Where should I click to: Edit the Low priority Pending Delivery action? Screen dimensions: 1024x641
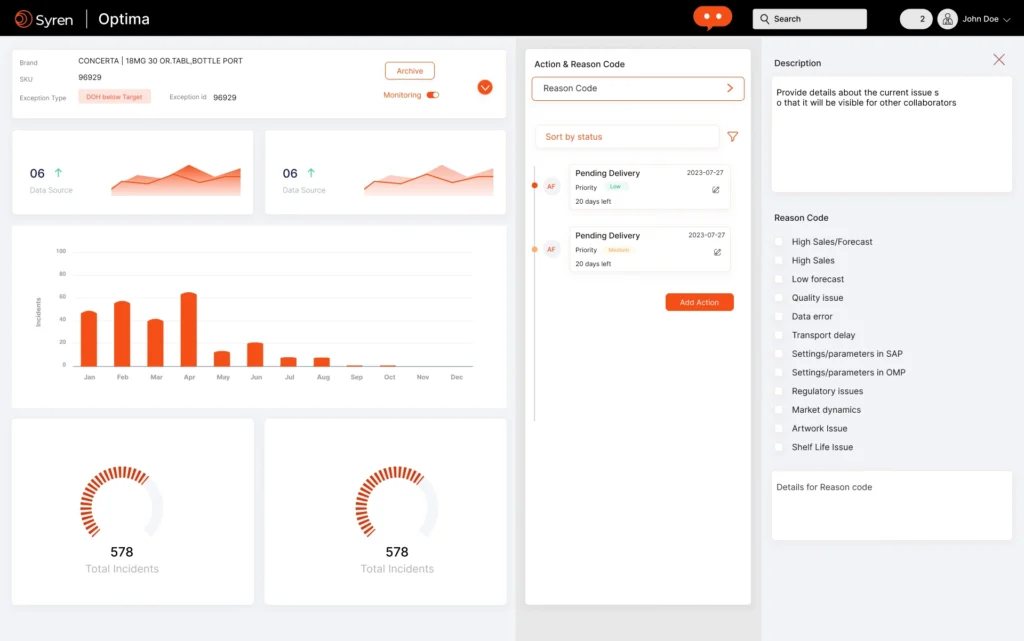click(x=716, y=189)
